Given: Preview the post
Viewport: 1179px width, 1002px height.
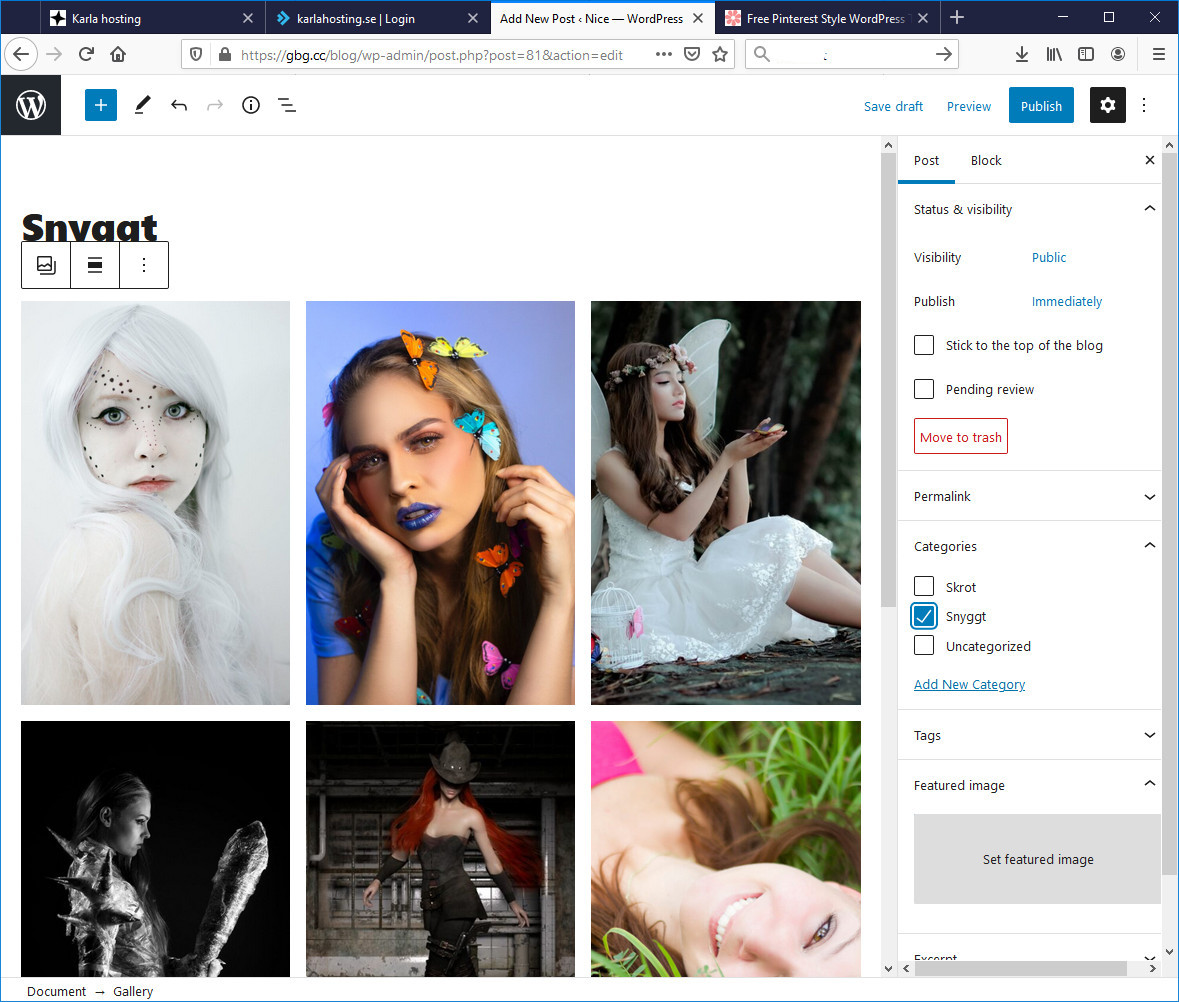Looking at the screenshot, I should (968, 106).
